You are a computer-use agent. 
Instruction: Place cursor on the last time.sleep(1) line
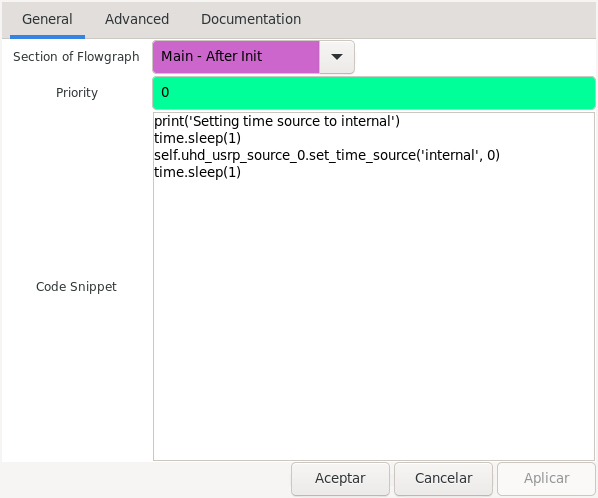198,172
